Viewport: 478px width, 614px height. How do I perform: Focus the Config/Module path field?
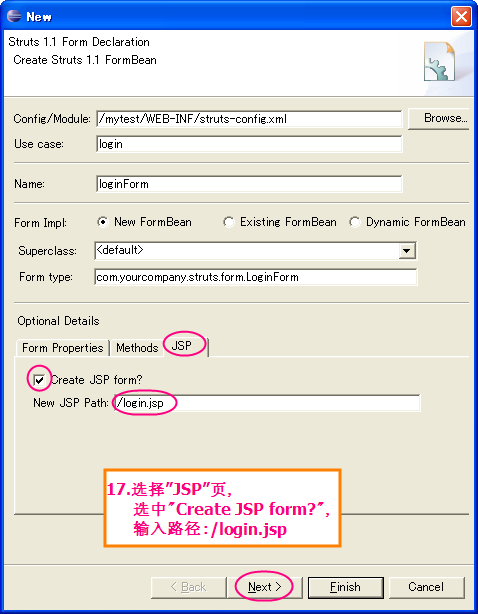click(249, 119)
